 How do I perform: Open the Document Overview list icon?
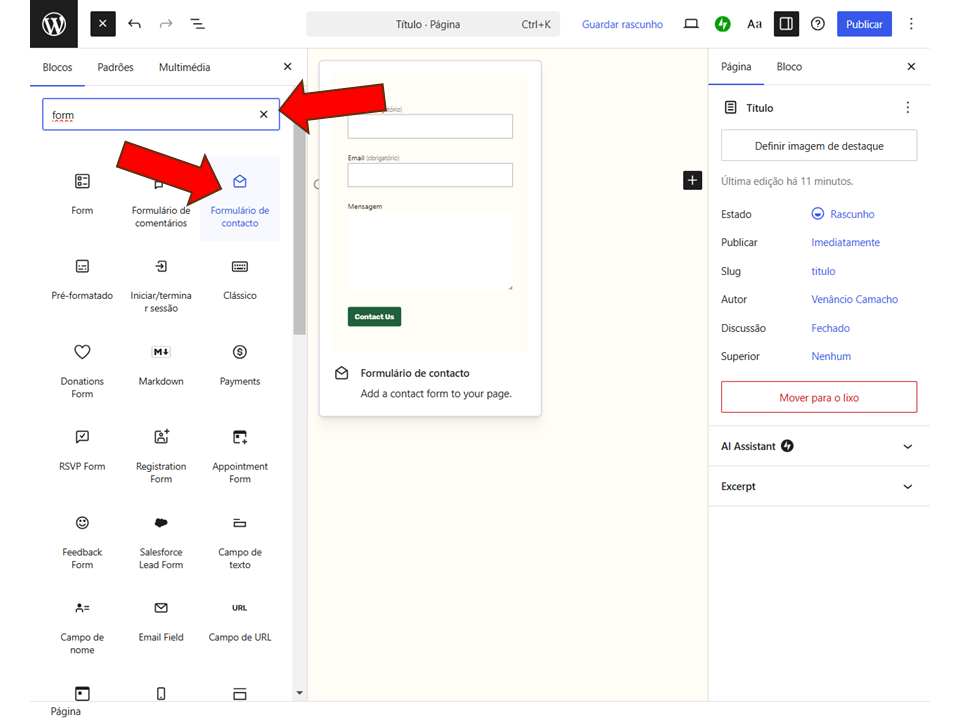197,24
